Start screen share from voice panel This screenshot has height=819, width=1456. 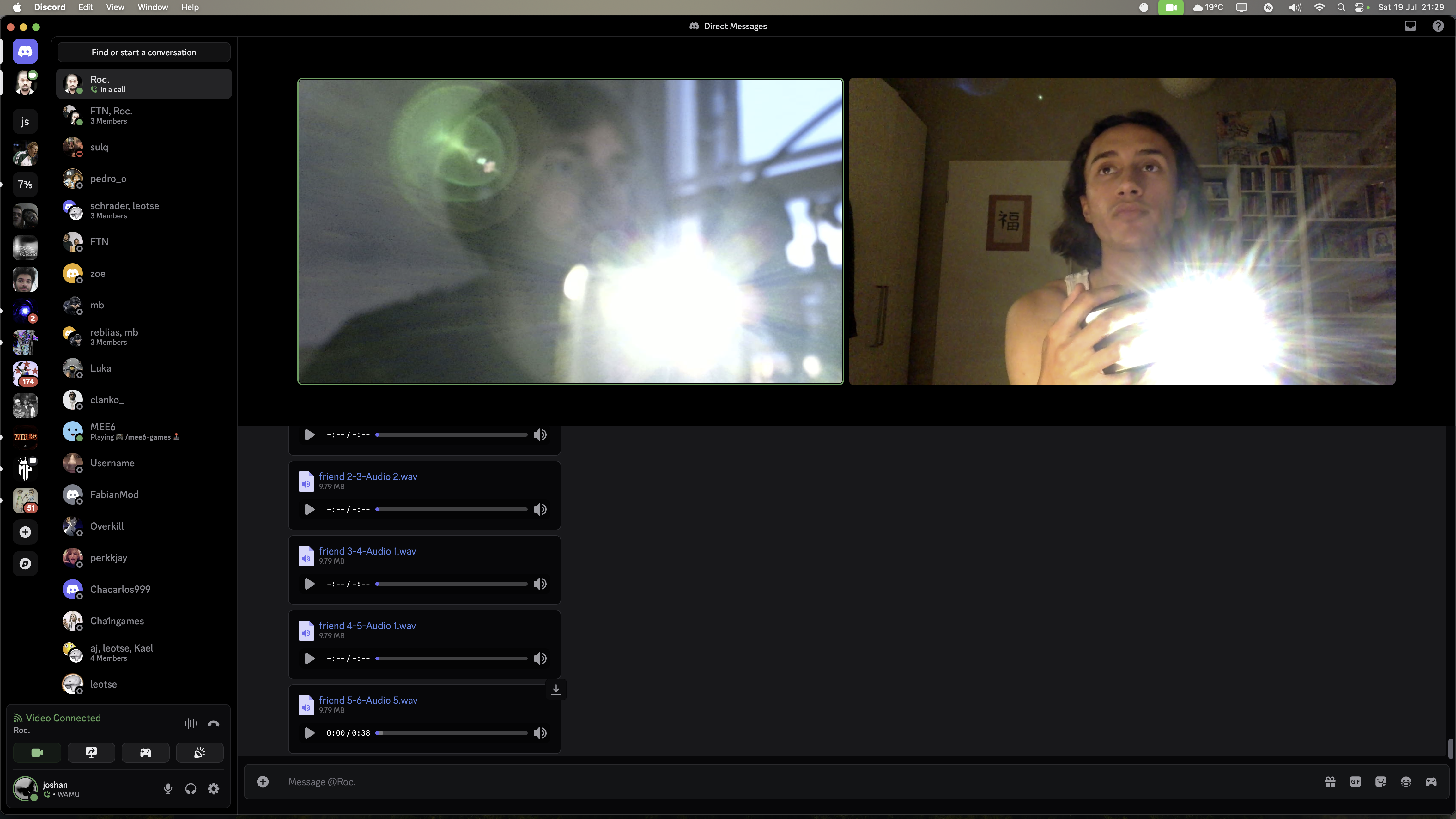point(91,752)
